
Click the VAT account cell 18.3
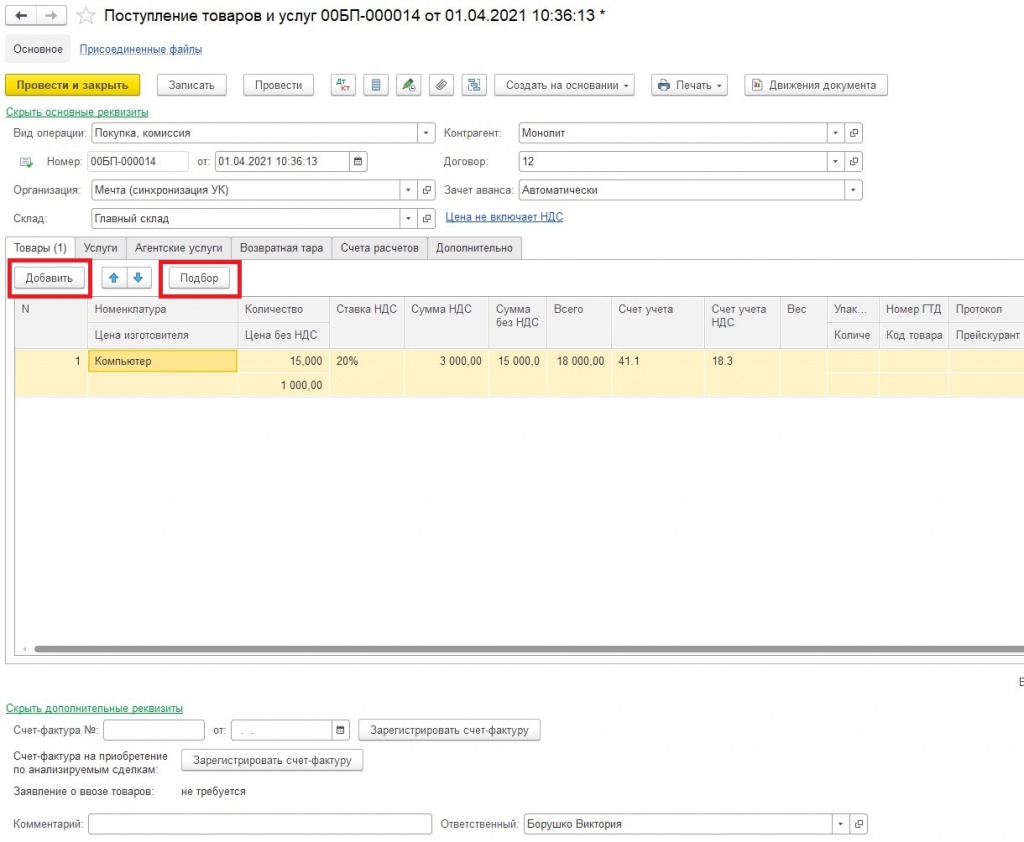pyautogui.click(x=743, y=361)
